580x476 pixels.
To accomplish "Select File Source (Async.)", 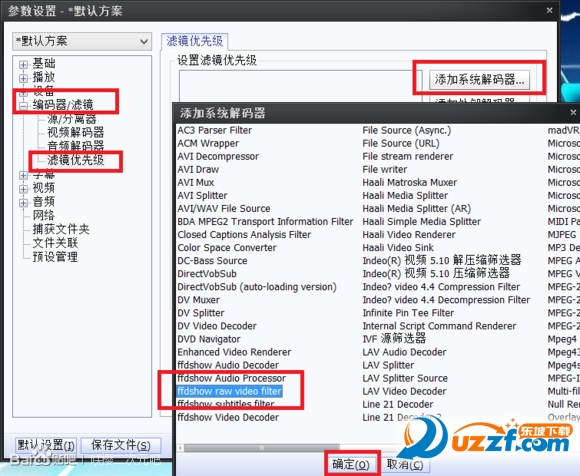I will pos(407,130).
